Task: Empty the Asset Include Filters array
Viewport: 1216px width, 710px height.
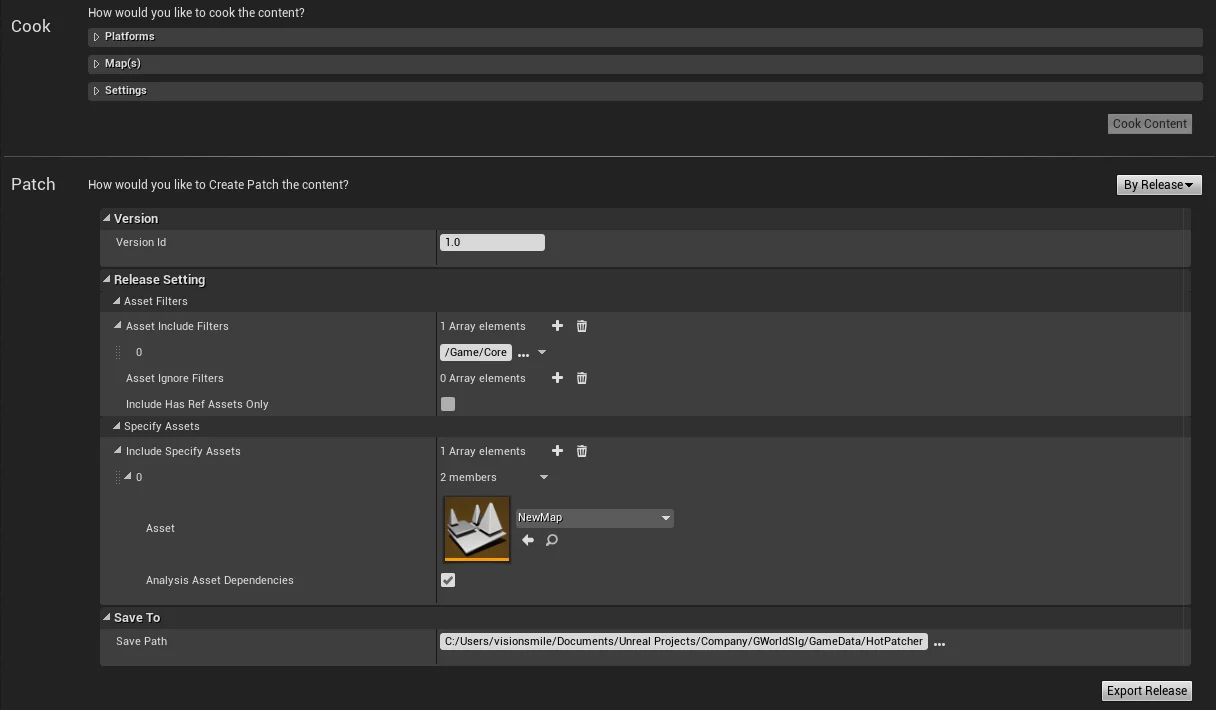Action: pos(582,326)
